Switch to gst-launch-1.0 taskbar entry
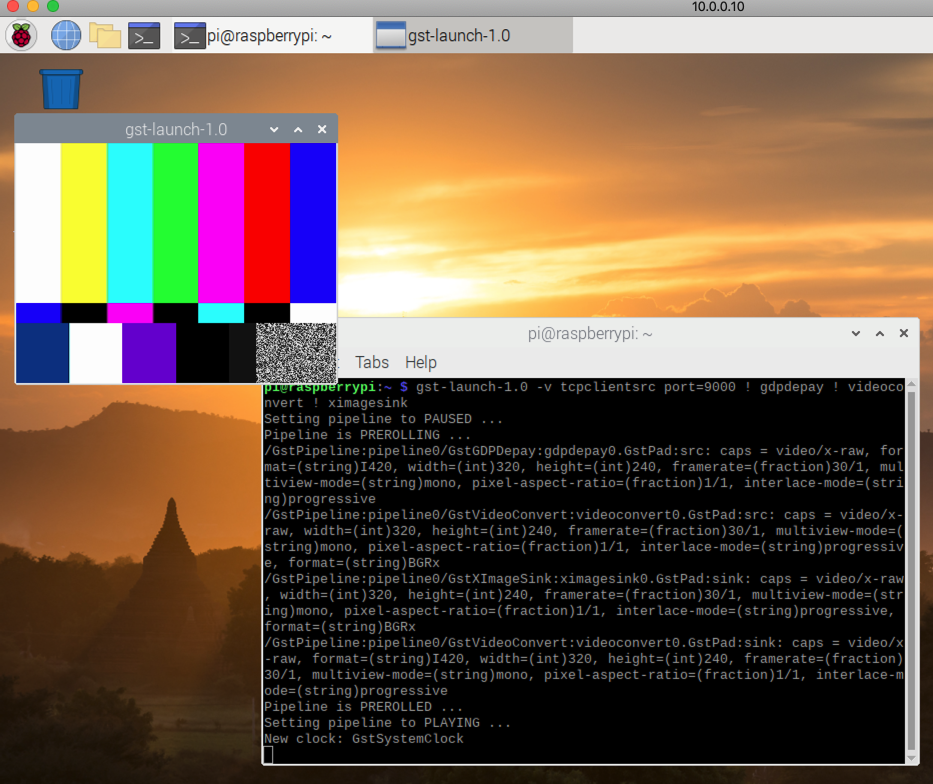 point(474,36)
